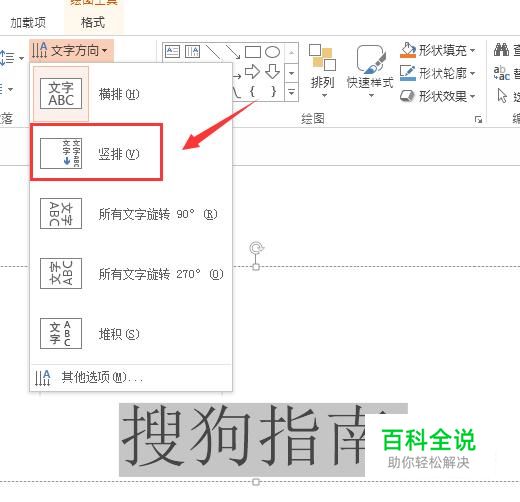Select the left brace shape
The height and width of the screenshot is (502, 520).
(x=252, y=91)
